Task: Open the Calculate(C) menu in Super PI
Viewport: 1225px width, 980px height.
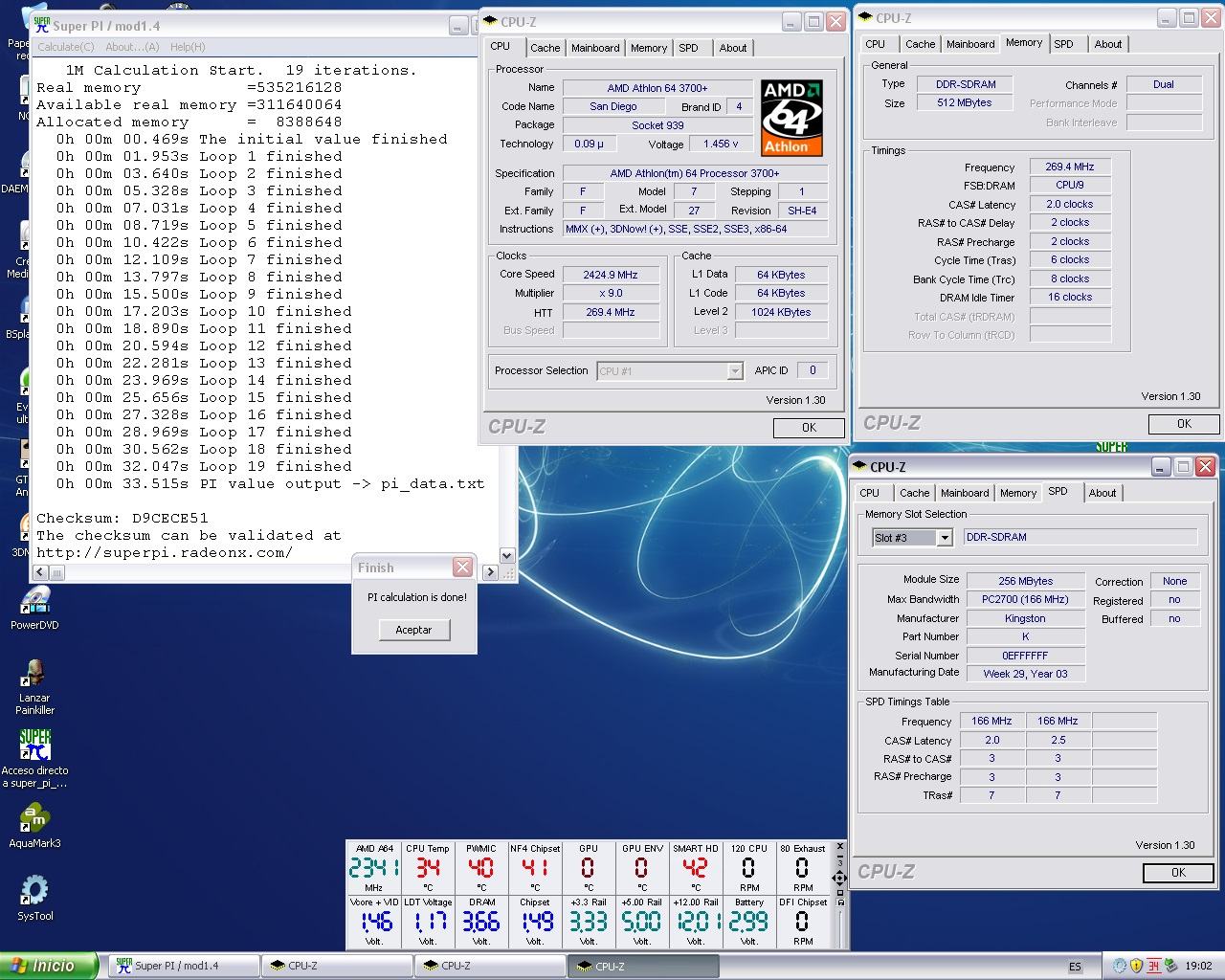Action: coord(66,47)
